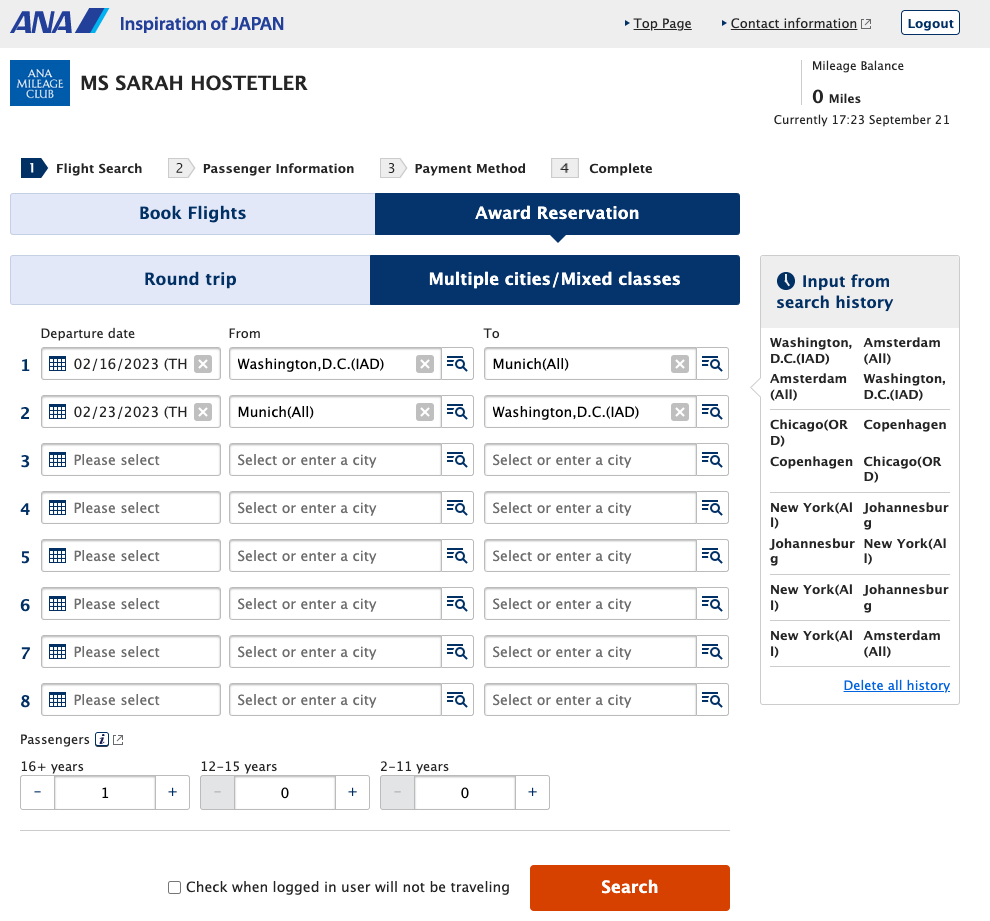
Task: Decrease the 16+ years passenger count
Action: 38,792
